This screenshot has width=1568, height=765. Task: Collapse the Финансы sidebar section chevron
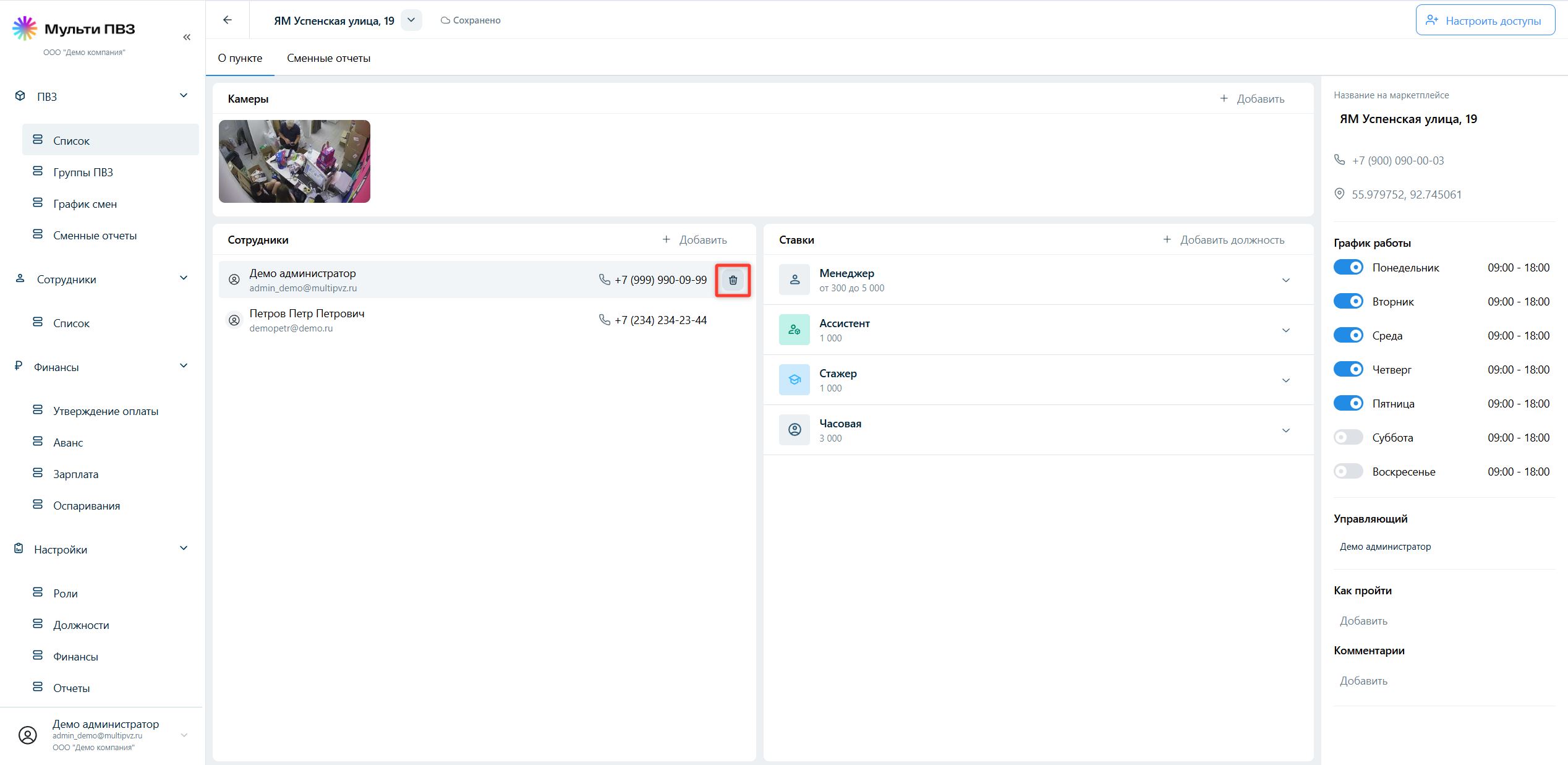point(184,365)
